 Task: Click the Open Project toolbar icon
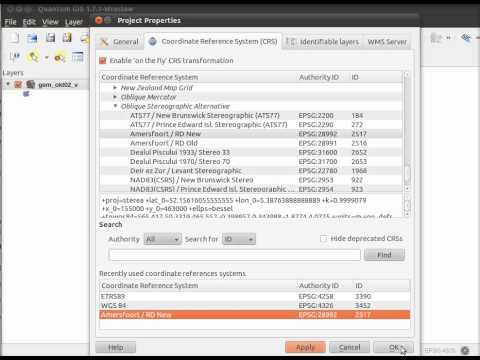coord(32,38)
